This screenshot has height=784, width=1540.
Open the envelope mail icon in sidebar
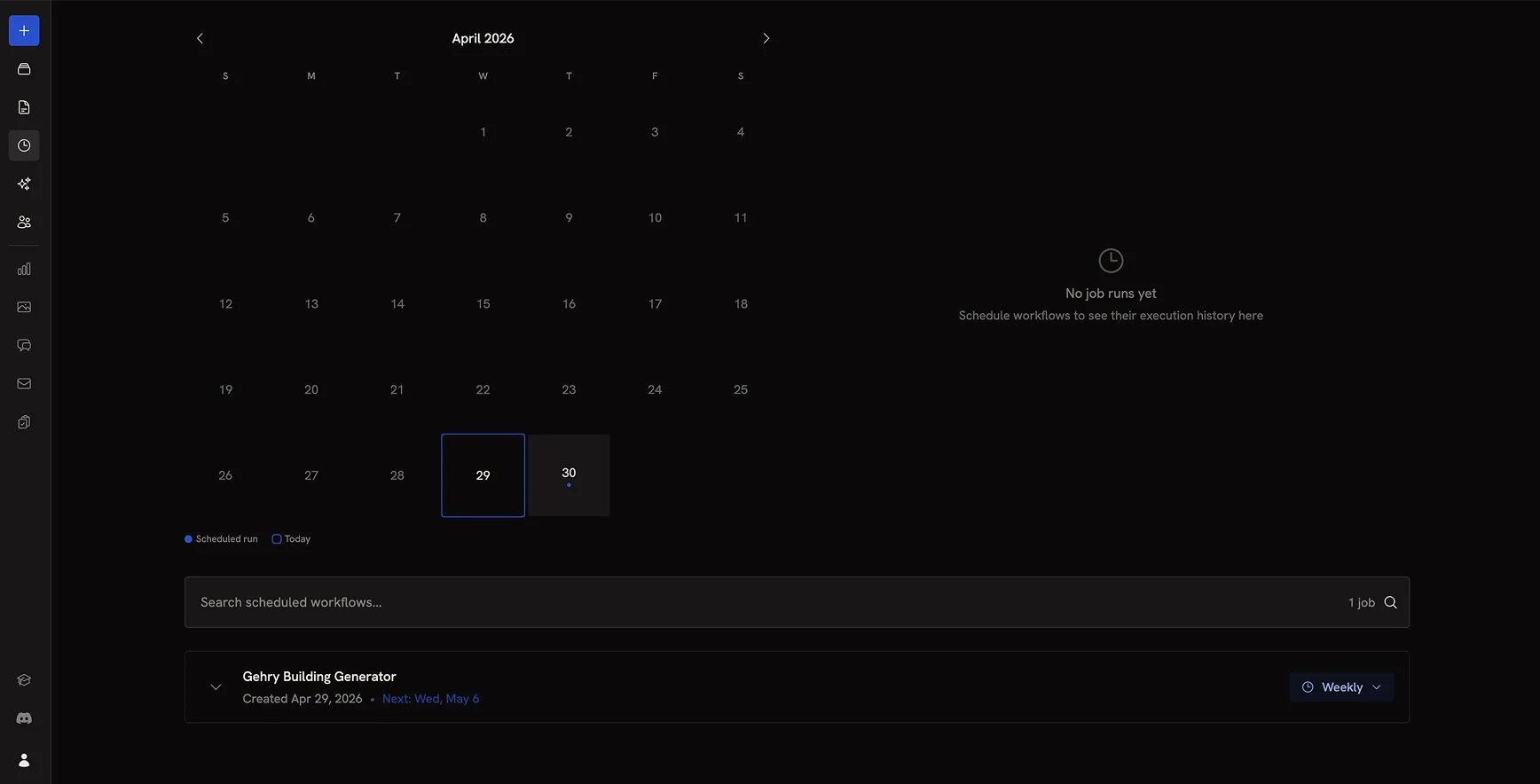click(x=24, y=383)
